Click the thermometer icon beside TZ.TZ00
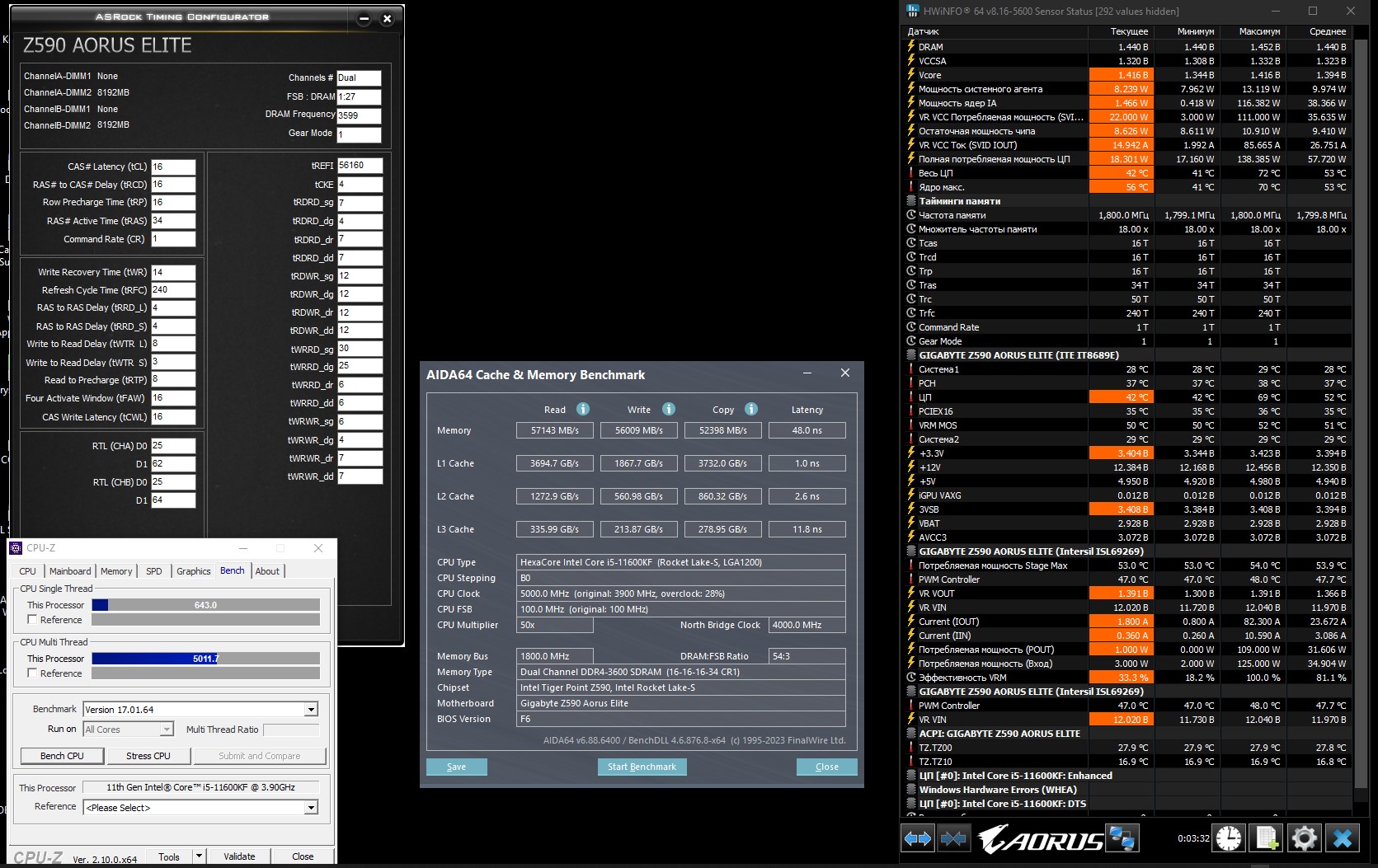Viewport: 1378px width, 868px height. tap(911, 747)
